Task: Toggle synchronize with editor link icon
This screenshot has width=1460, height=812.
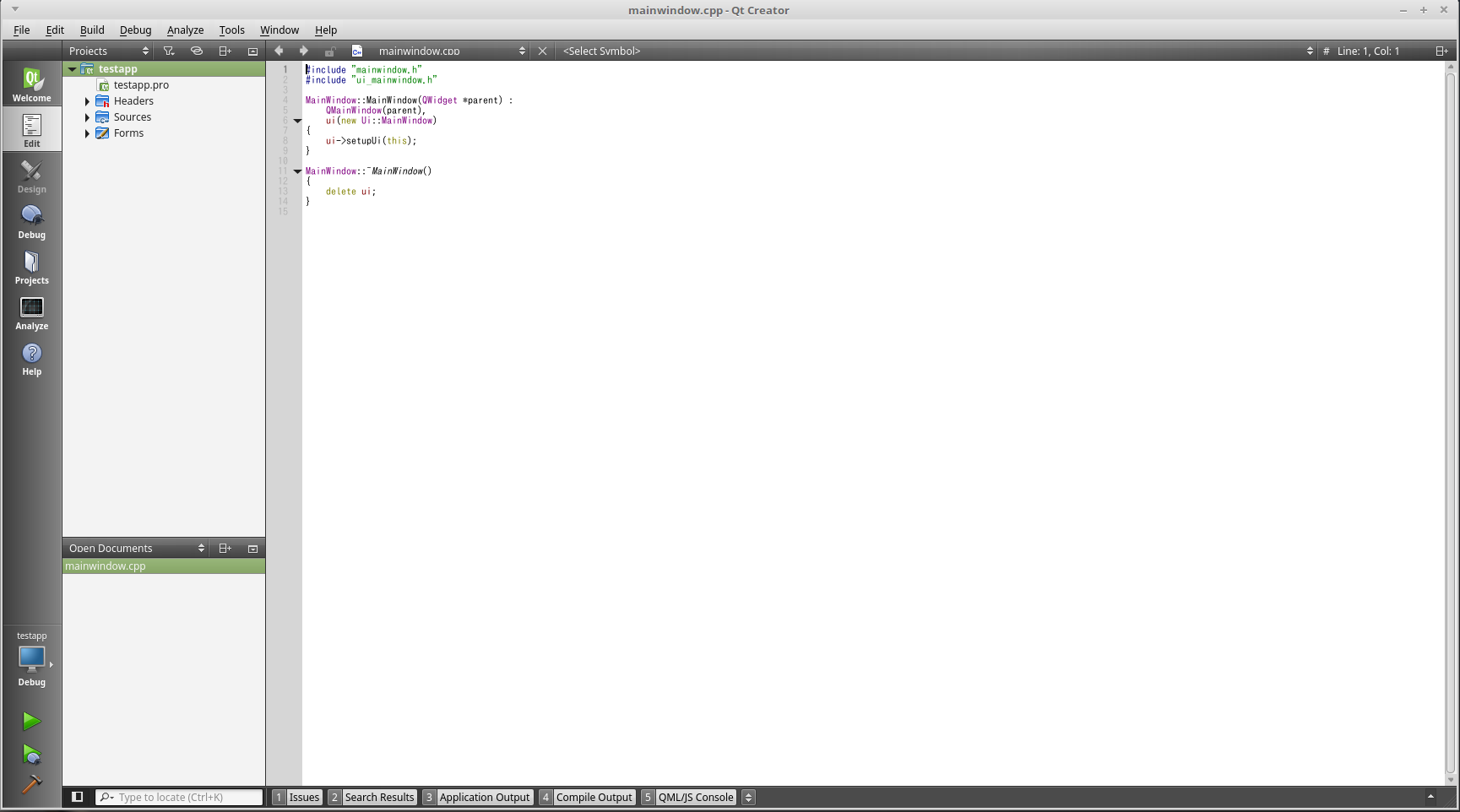Action: point(197,51)
